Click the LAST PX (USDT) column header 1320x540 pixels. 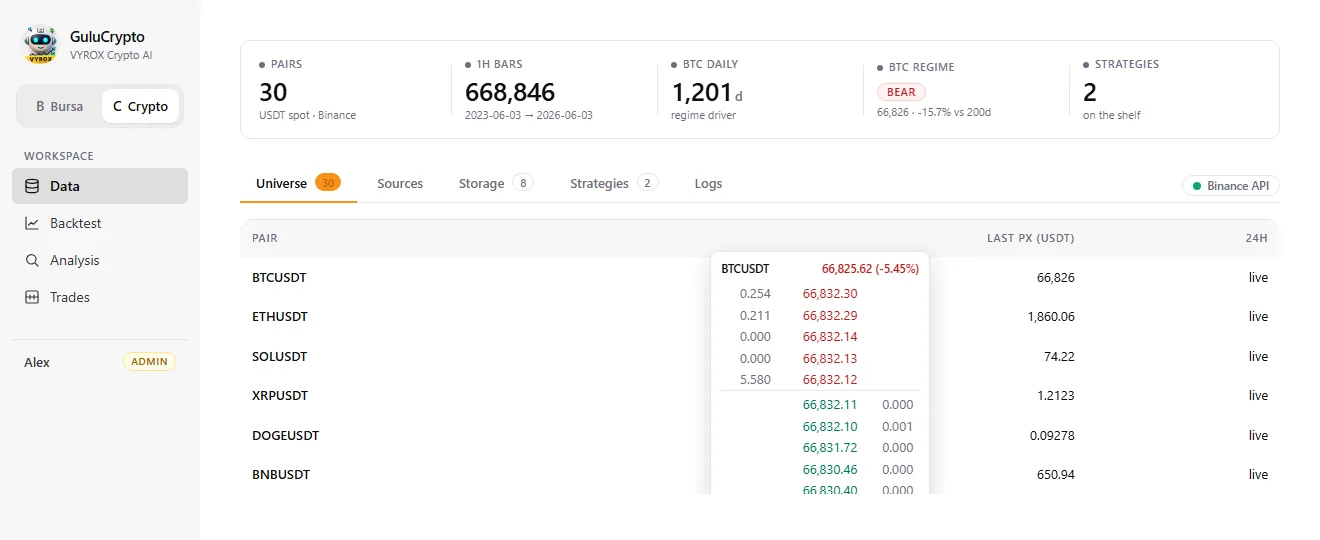(x=1030, y=238)
